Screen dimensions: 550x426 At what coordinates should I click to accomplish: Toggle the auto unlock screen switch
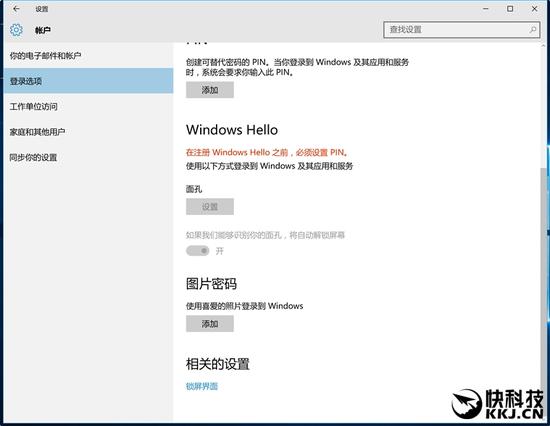(197, 251)
